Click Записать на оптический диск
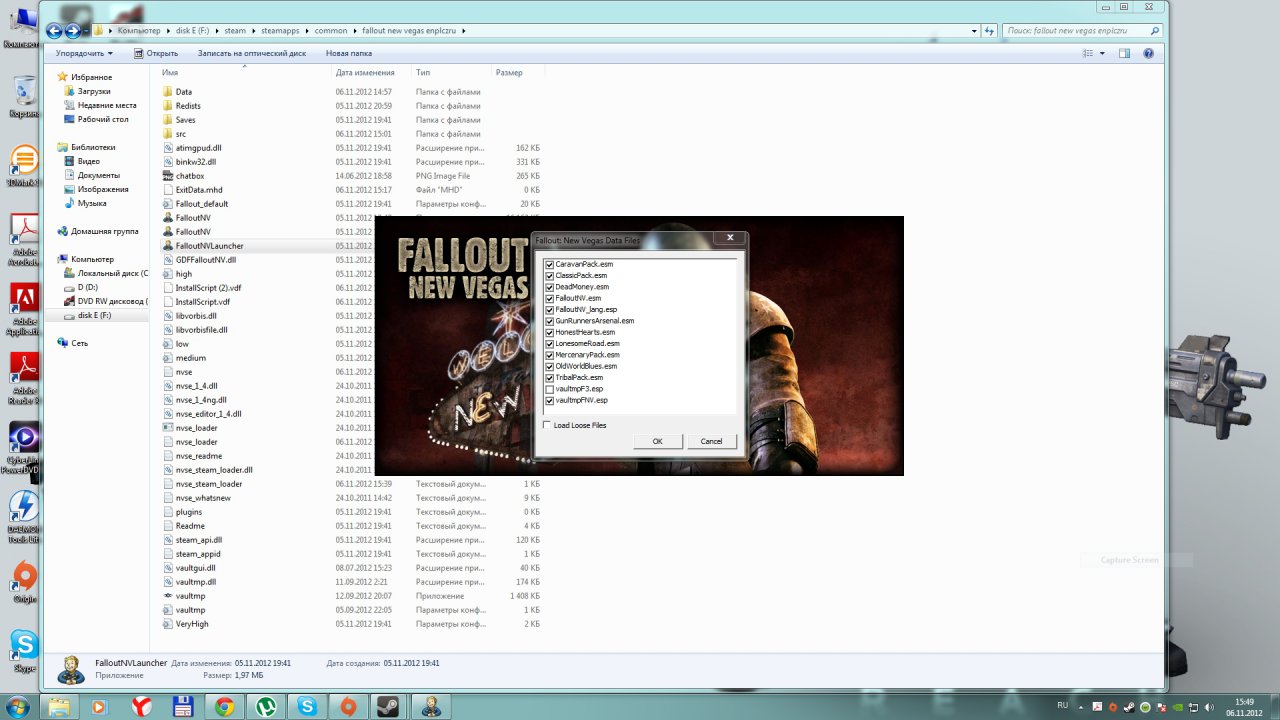1280x720 pixels. click(x=251, y=53)
